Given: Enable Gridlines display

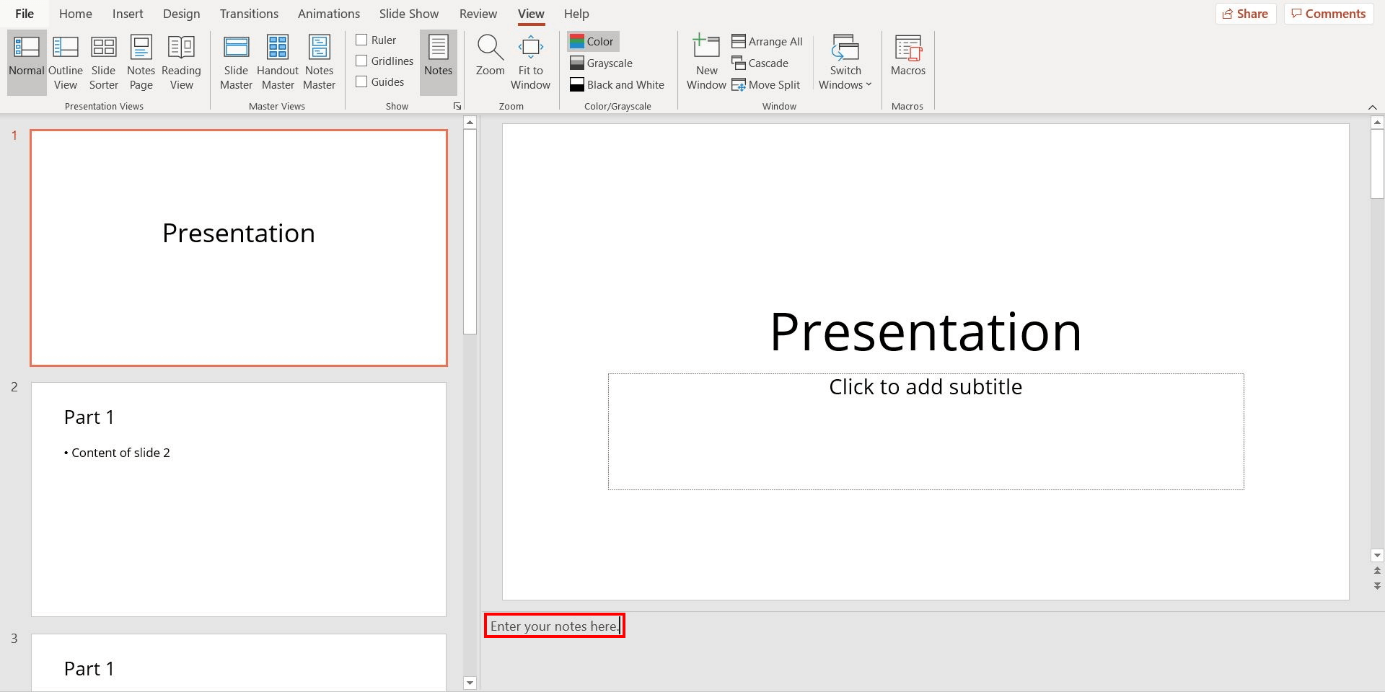Looking at the screenshot, I should point(361,60).
